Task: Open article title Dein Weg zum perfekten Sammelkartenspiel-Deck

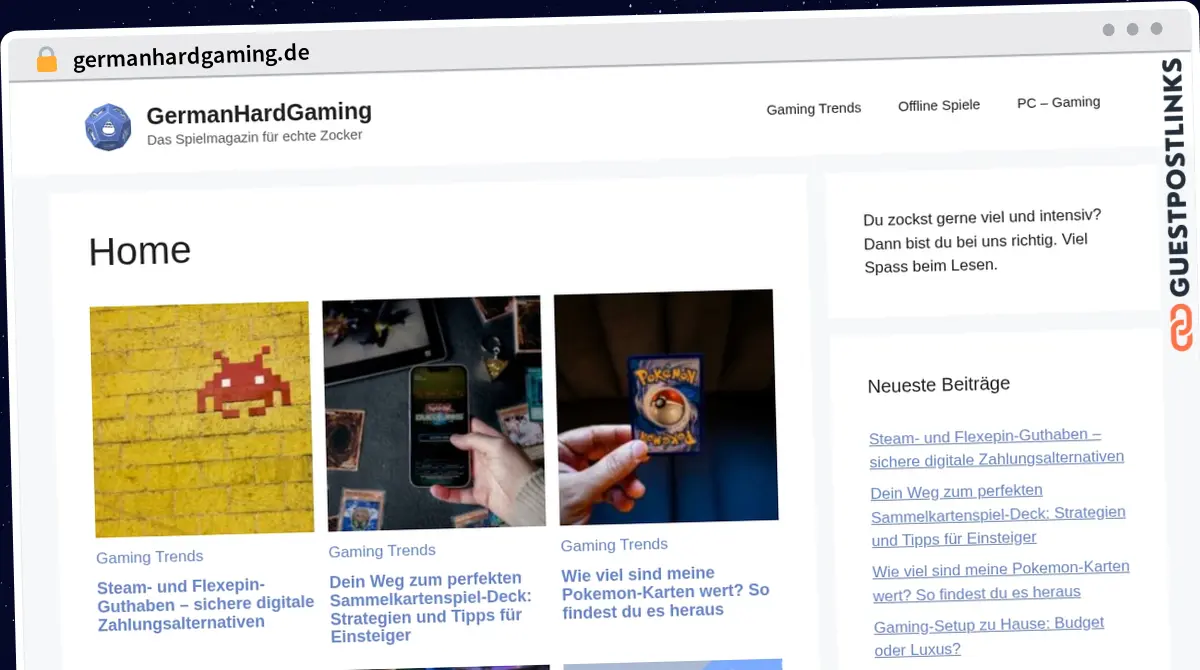Action: [430, 606]
